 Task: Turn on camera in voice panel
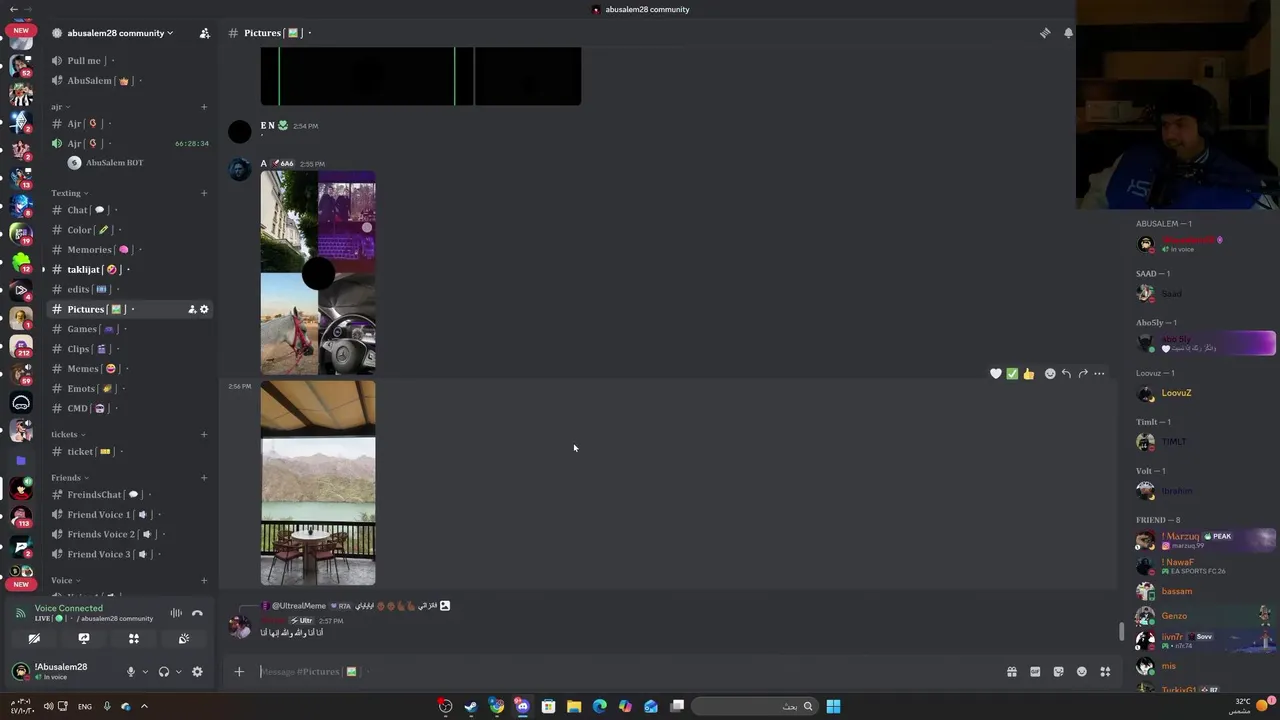(34, 638)
